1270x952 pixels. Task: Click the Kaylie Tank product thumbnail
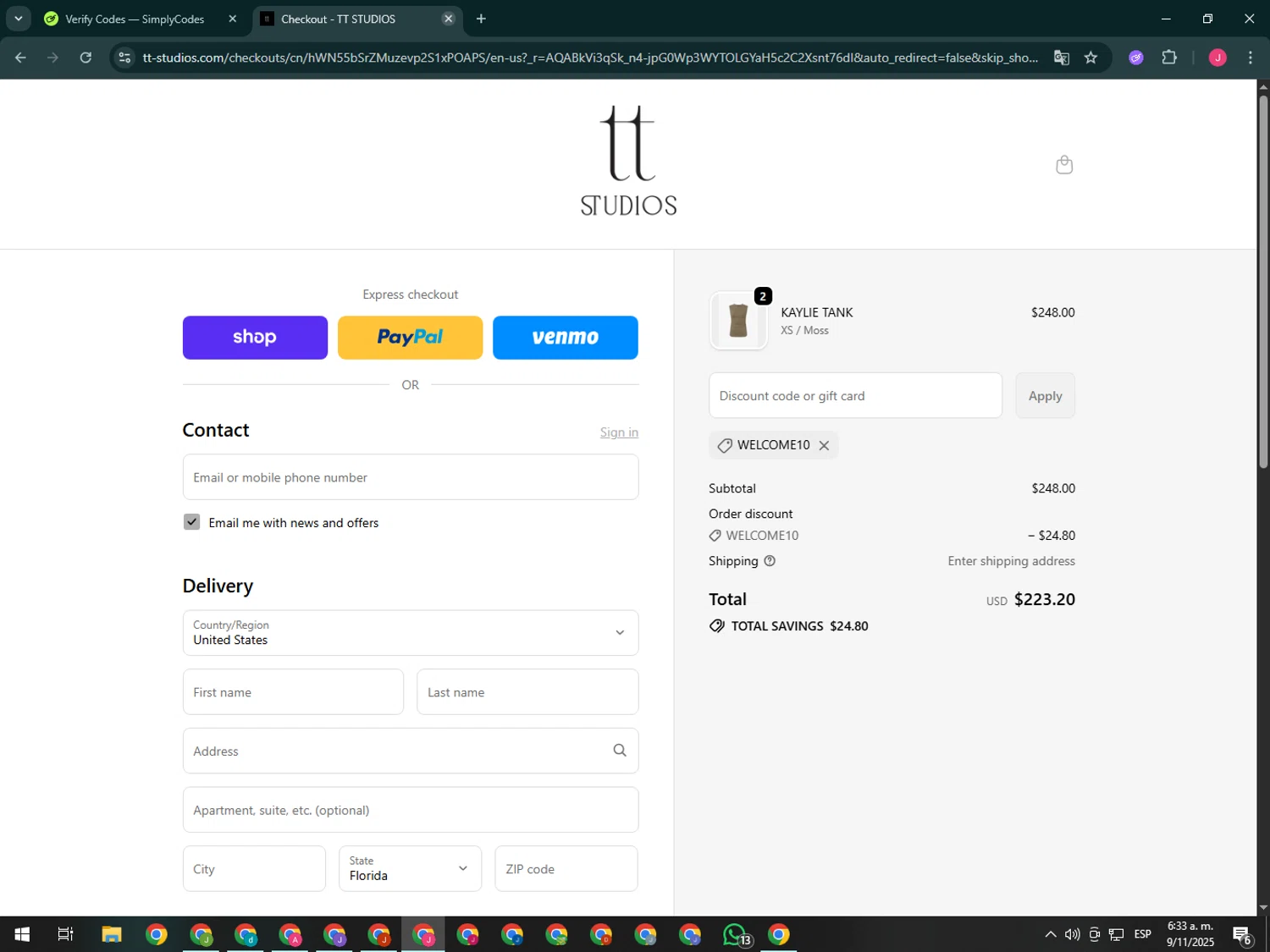coord(738,321)
